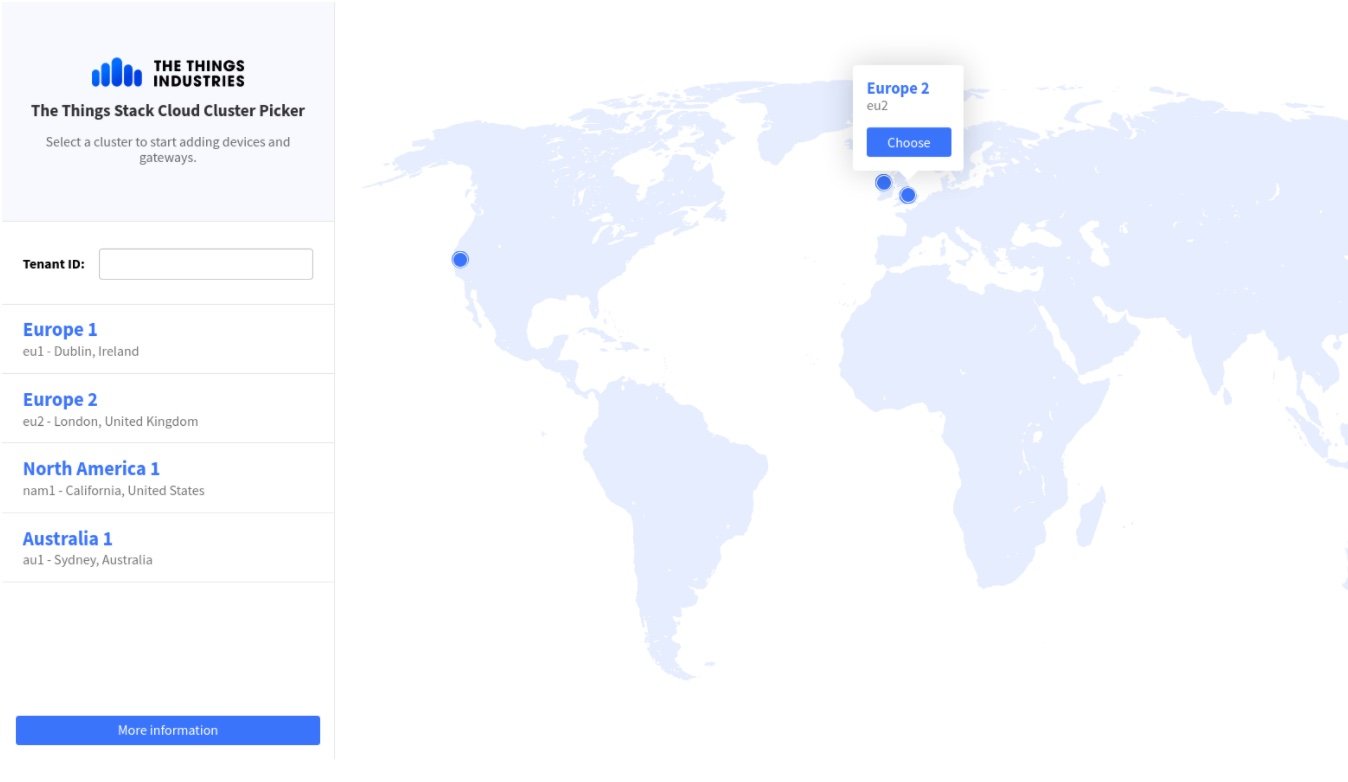The width and height of the screenshot is (1348, 782).
Task: Click the More information button
Action: point(168,731)
